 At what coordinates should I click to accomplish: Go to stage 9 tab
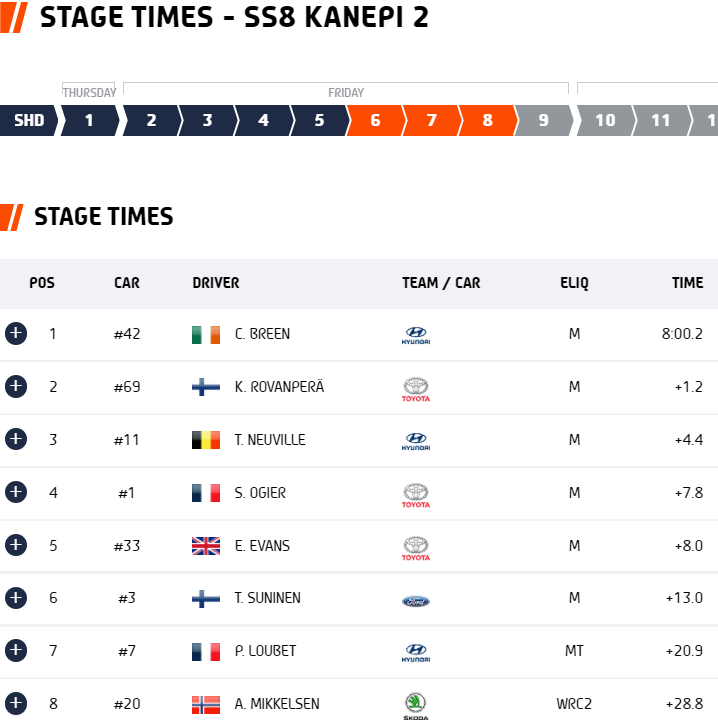pos(543,120)
